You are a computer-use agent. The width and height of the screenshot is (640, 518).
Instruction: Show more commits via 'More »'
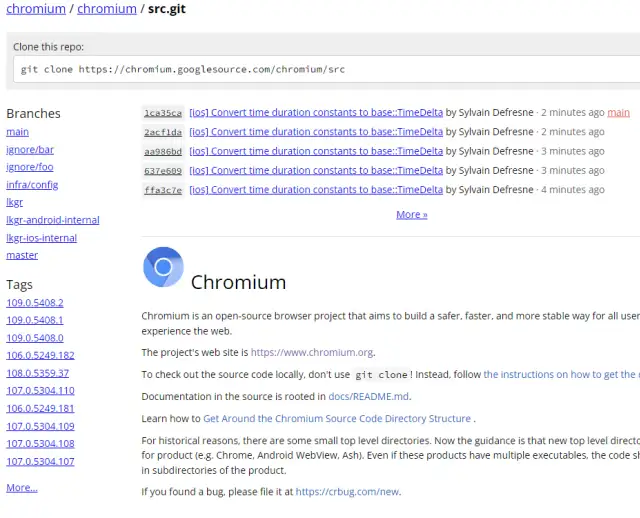(x=412, y=214)
